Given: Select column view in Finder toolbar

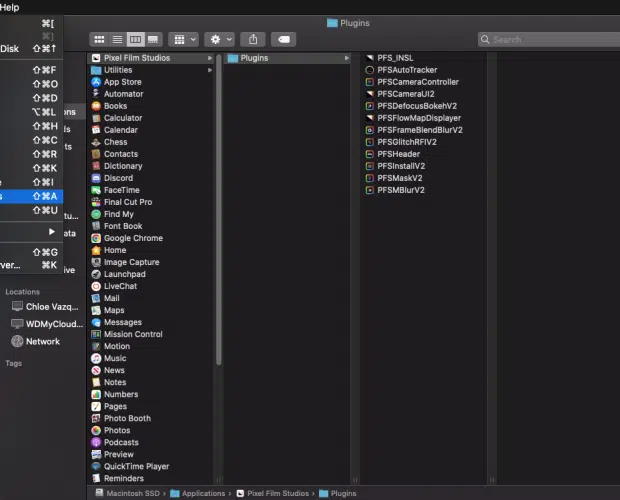Looking at the screenshot, I should (135, 40).
